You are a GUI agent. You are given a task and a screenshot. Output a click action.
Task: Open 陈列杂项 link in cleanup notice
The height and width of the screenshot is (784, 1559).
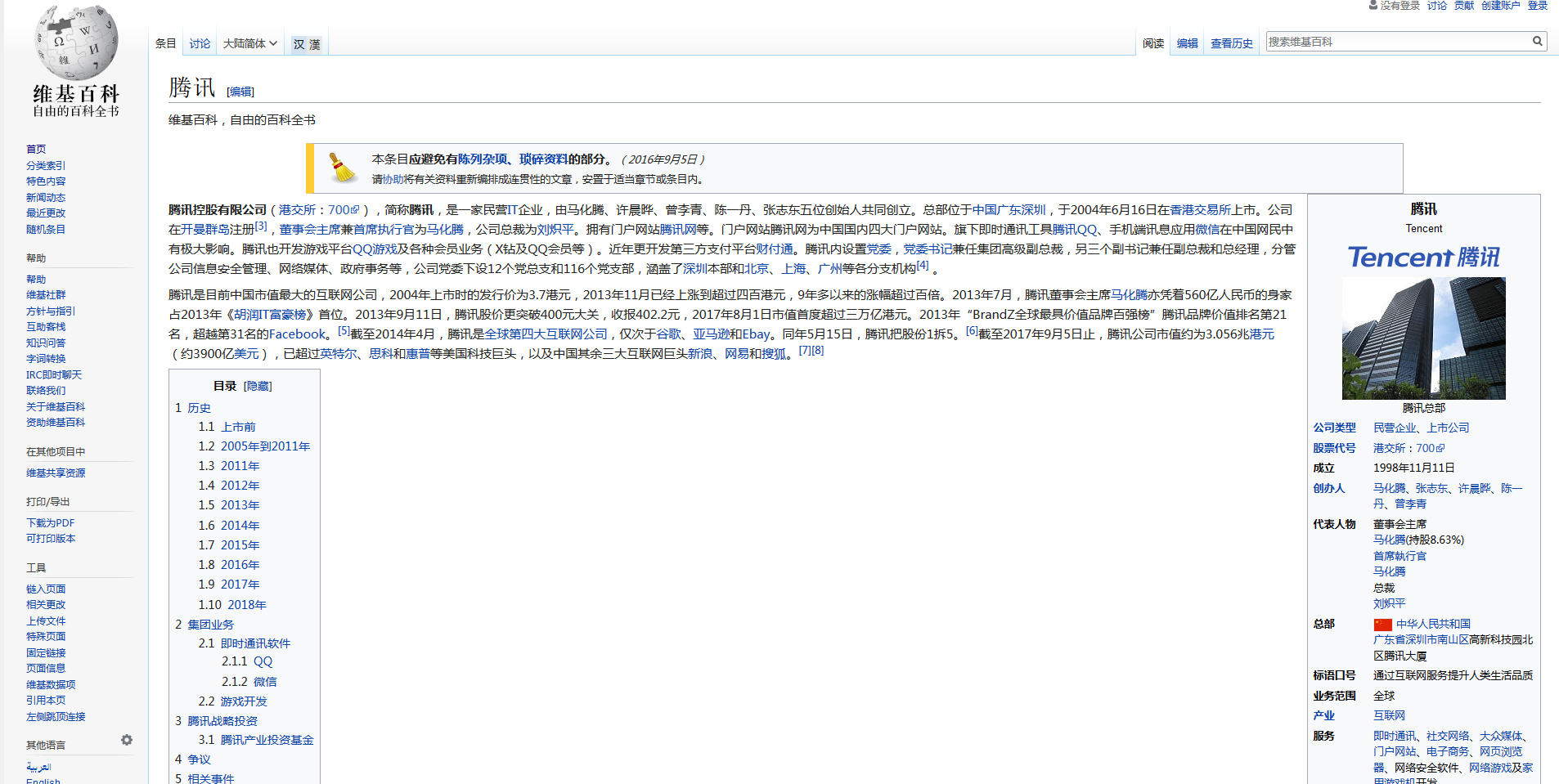tap(483, 159)
